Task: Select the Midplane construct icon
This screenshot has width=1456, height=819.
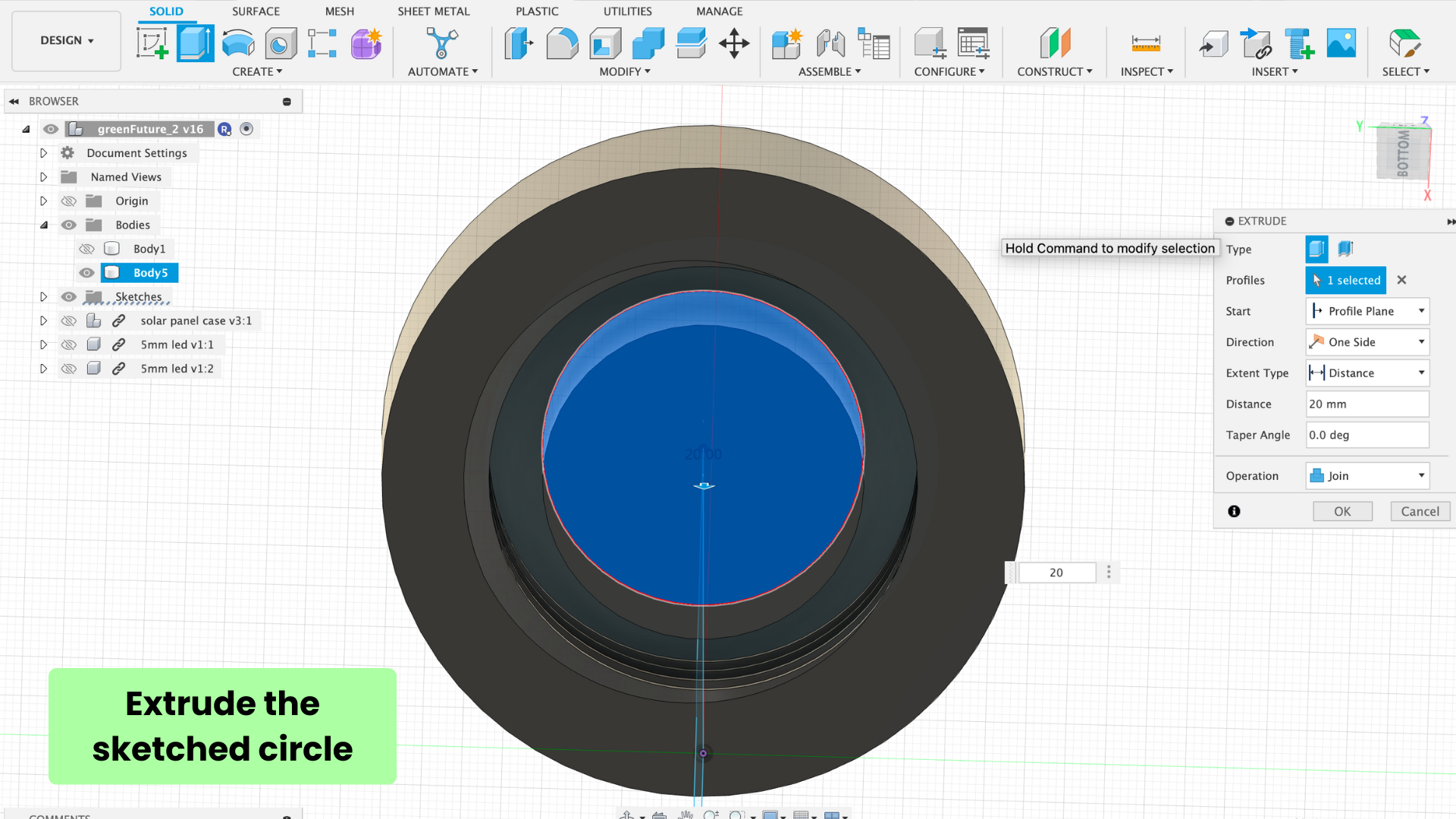Action: tap(1055, 43)
